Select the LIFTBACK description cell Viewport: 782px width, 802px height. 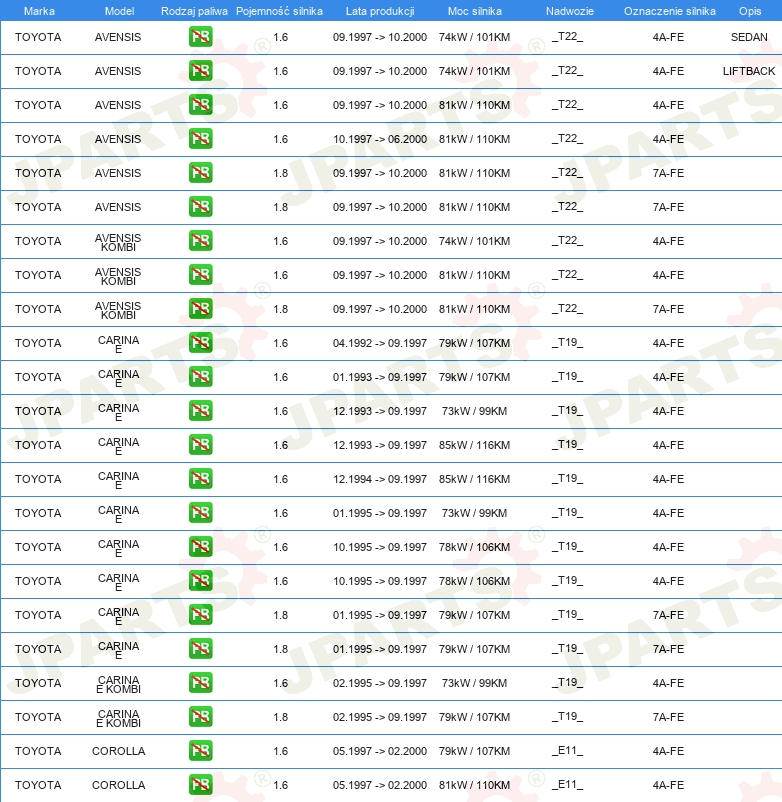(749, 71)
